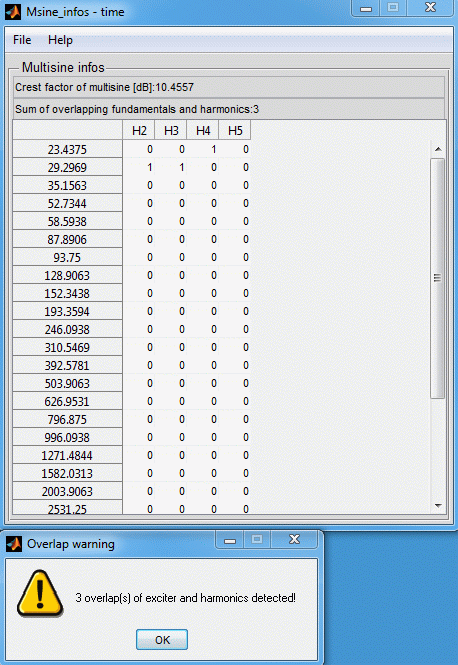The width and height of the screenshot is (458, 665).
Task: Click the MATLAB icon in Msine_infos title bar
Action: [13, 12]
